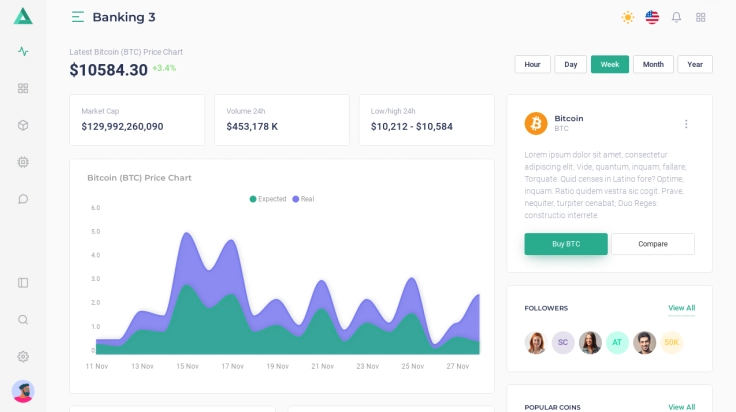
Task: Toggle light mode with the sun icon
Action: point(627,17)
